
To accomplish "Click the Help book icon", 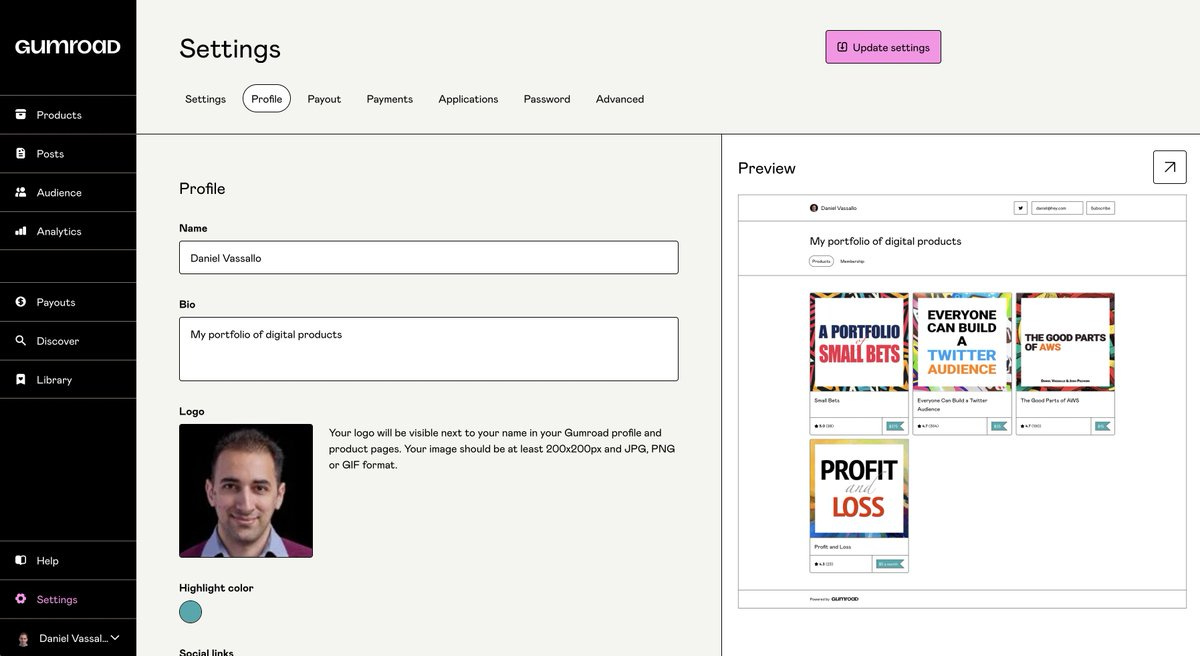I will (21, 561).
